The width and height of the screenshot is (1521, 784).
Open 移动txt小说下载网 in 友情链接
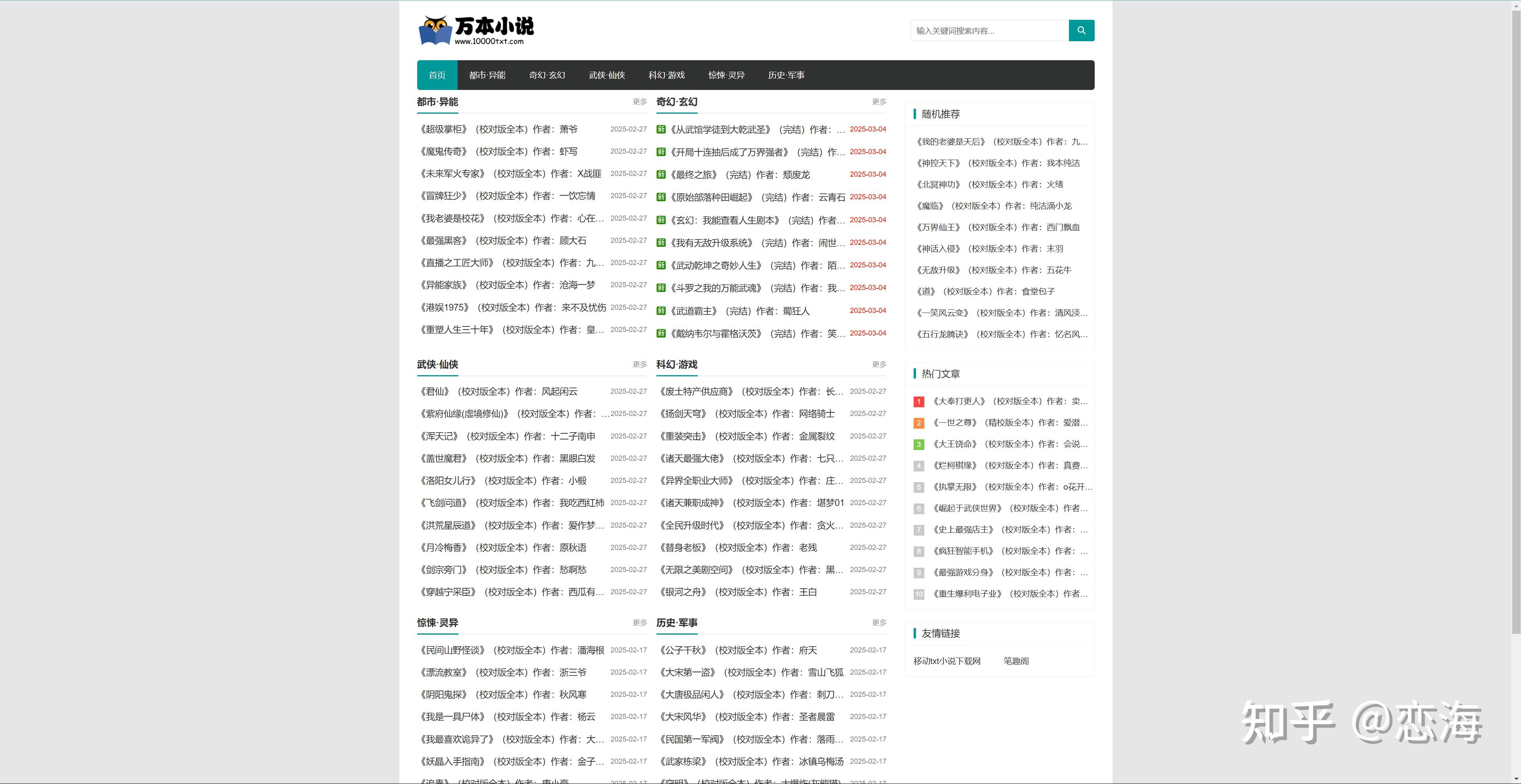click(x=947, y=661)
